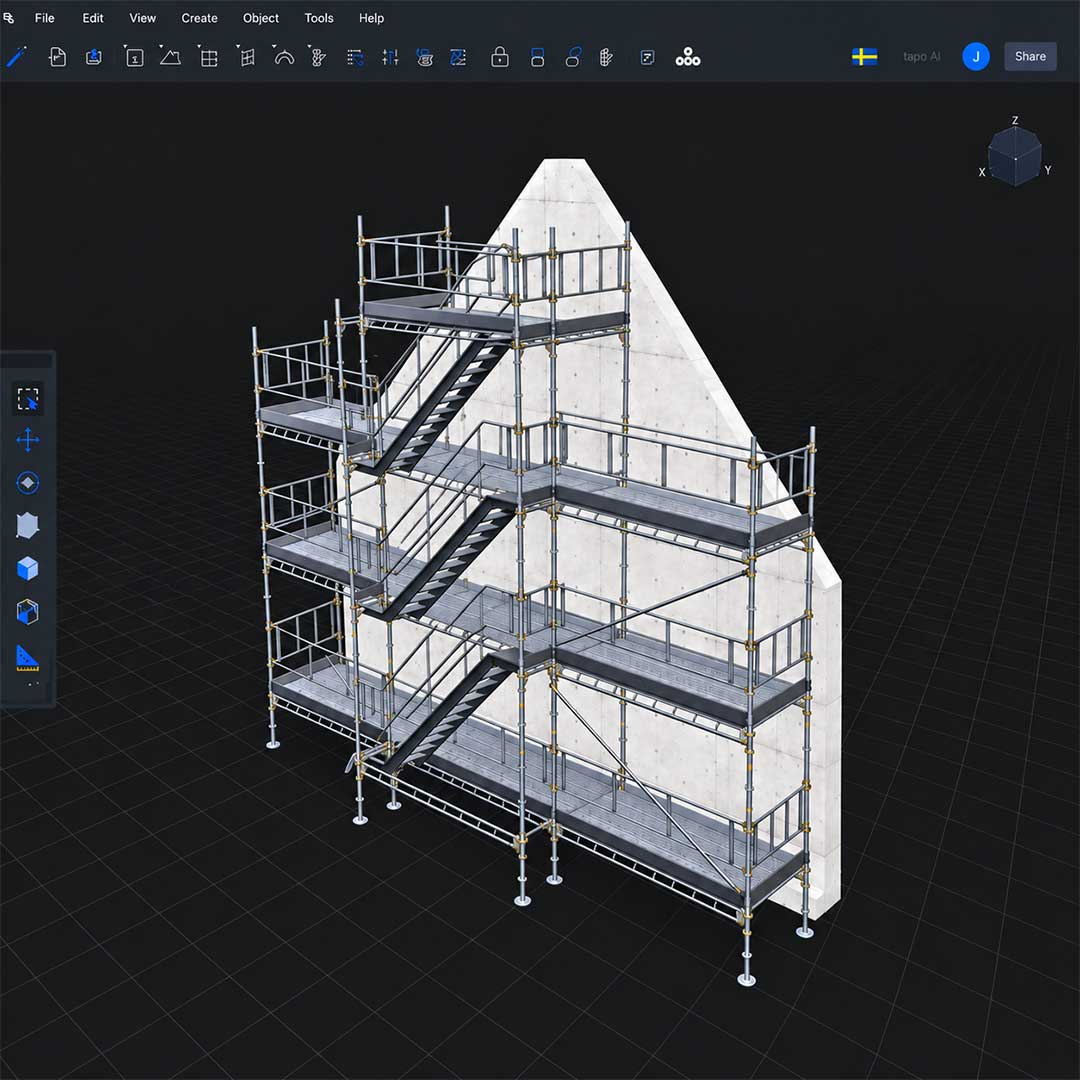
Task: Open the arch curve tool dropdown
Action: click(283, 57)
